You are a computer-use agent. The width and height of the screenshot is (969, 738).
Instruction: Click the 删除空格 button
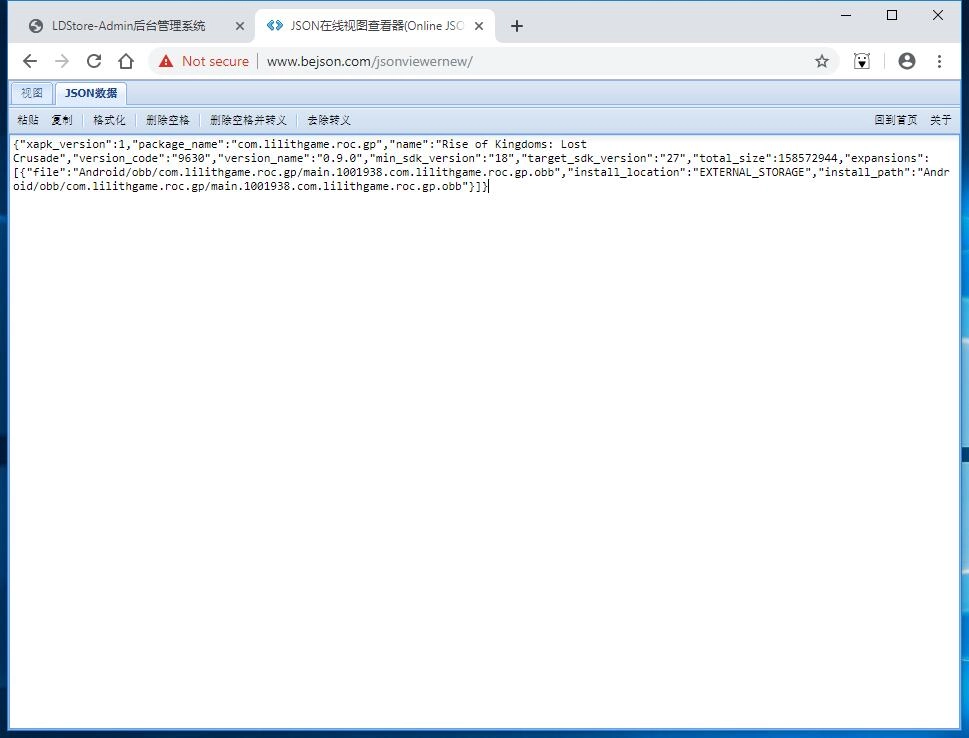pos(167,120)
